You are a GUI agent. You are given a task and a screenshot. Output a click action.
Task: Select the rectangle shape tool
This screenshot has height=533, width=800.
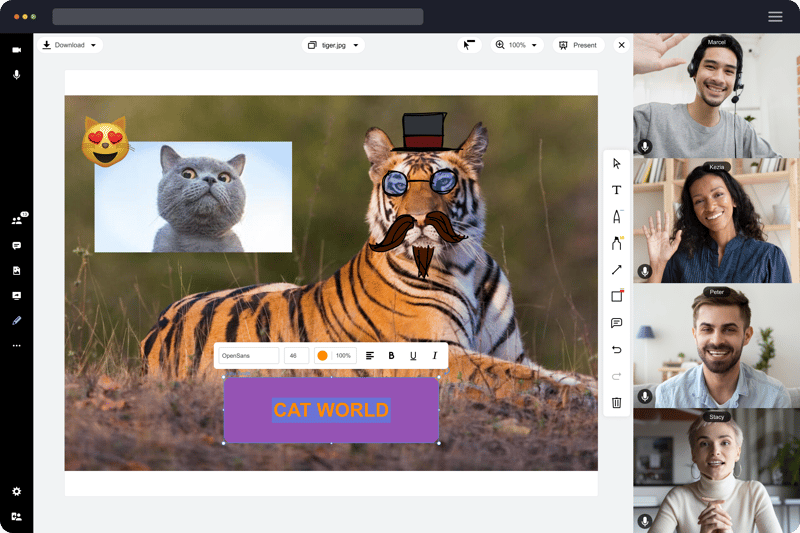click(x=616, y=296)
